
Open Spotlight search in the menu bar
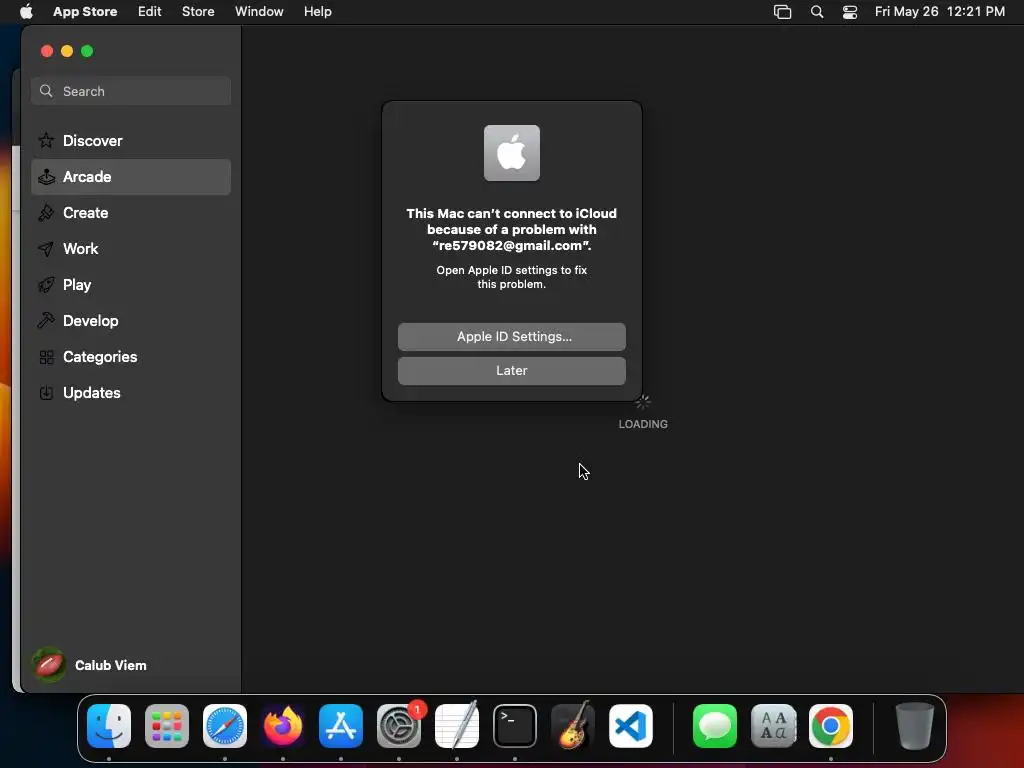point(816,12)
